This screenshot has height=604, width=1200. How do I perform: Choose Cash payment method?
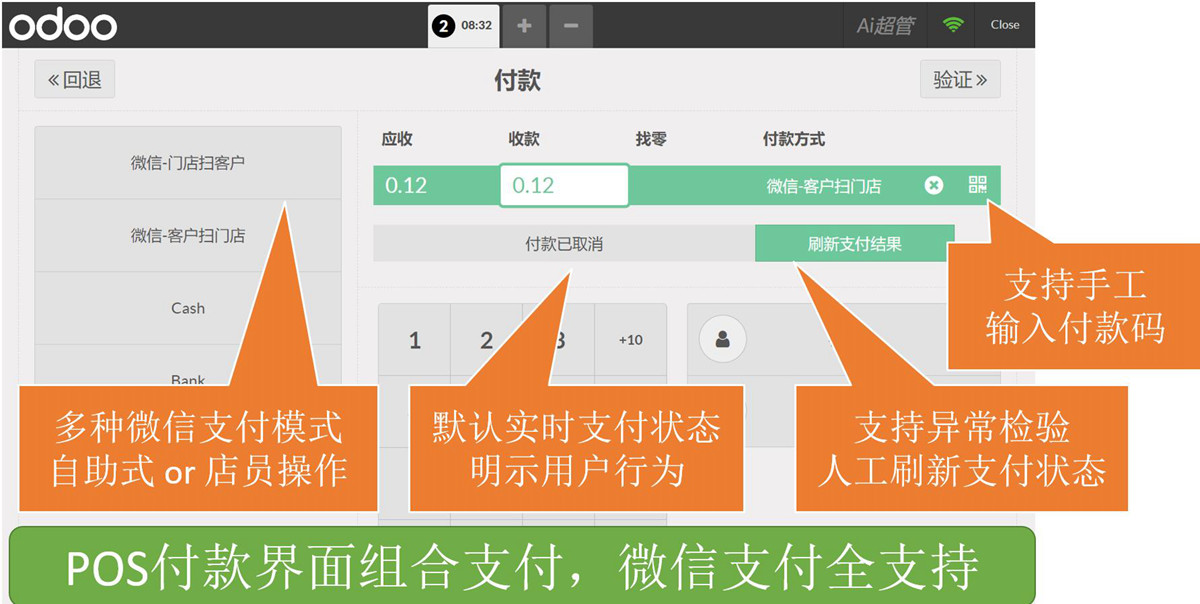(188, 308)
